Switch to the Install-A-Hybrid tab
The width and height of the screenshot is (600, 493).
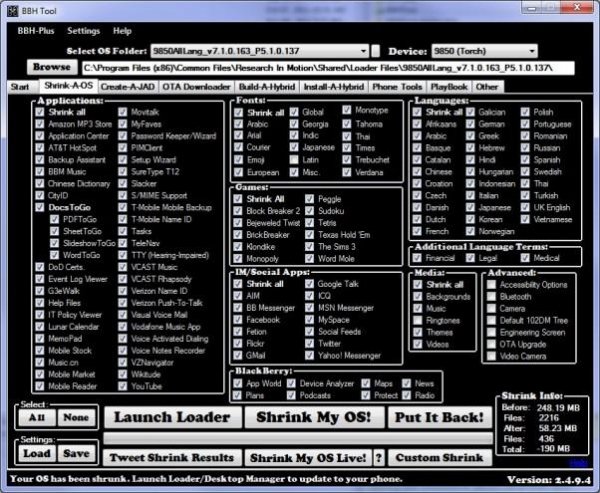coord(333,87)
